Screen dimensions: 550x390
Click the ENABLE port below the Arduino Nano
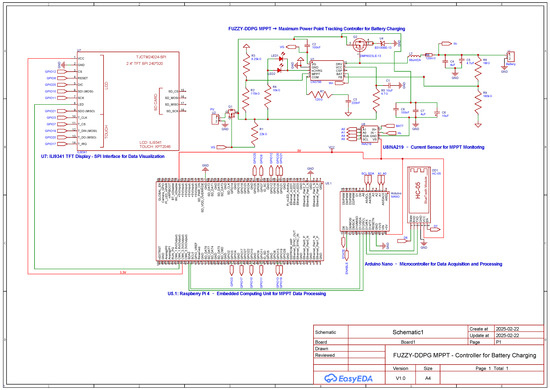(347, 255)
